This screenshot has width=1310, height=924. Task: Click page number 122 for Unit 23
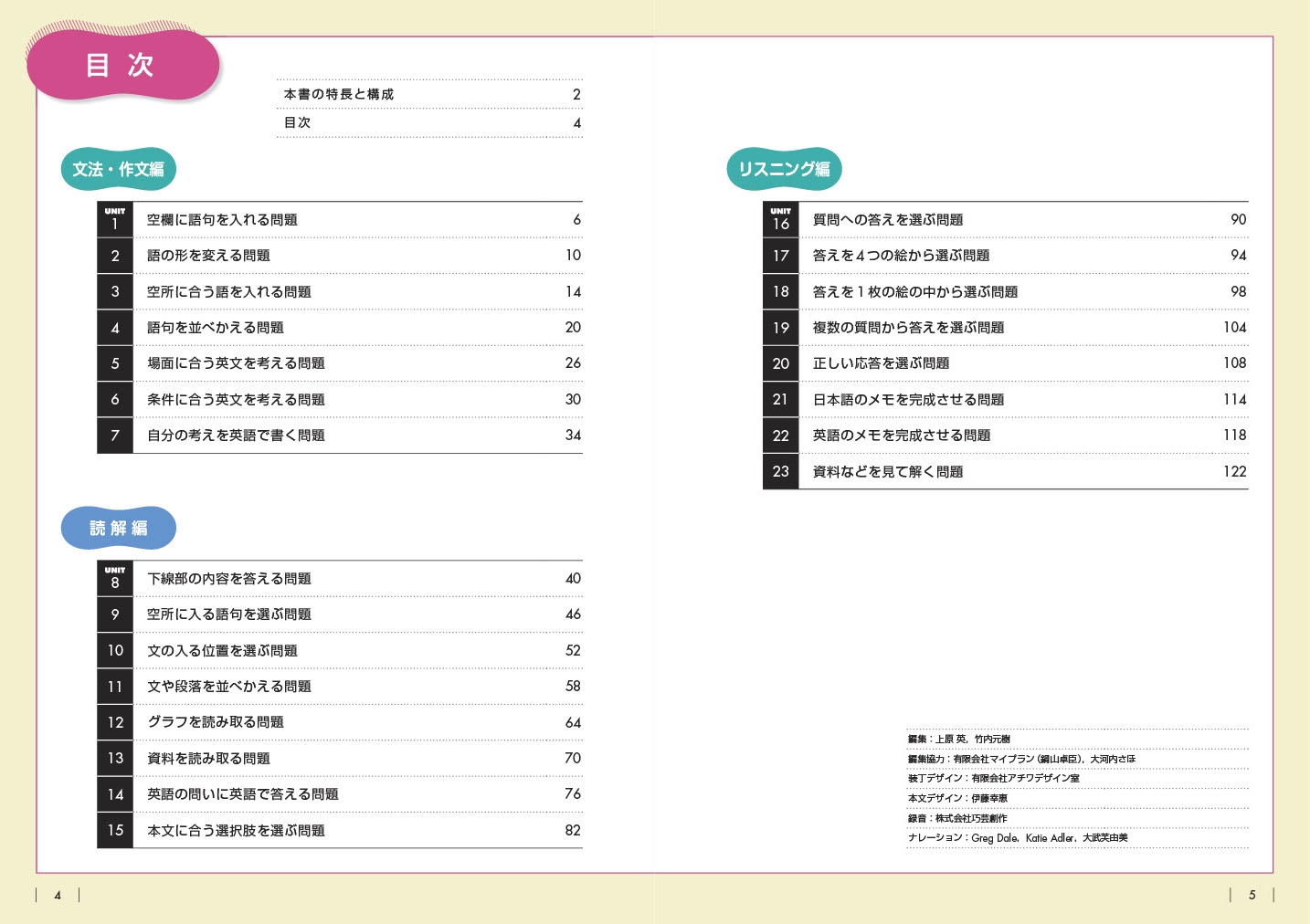click(1235, 471)
